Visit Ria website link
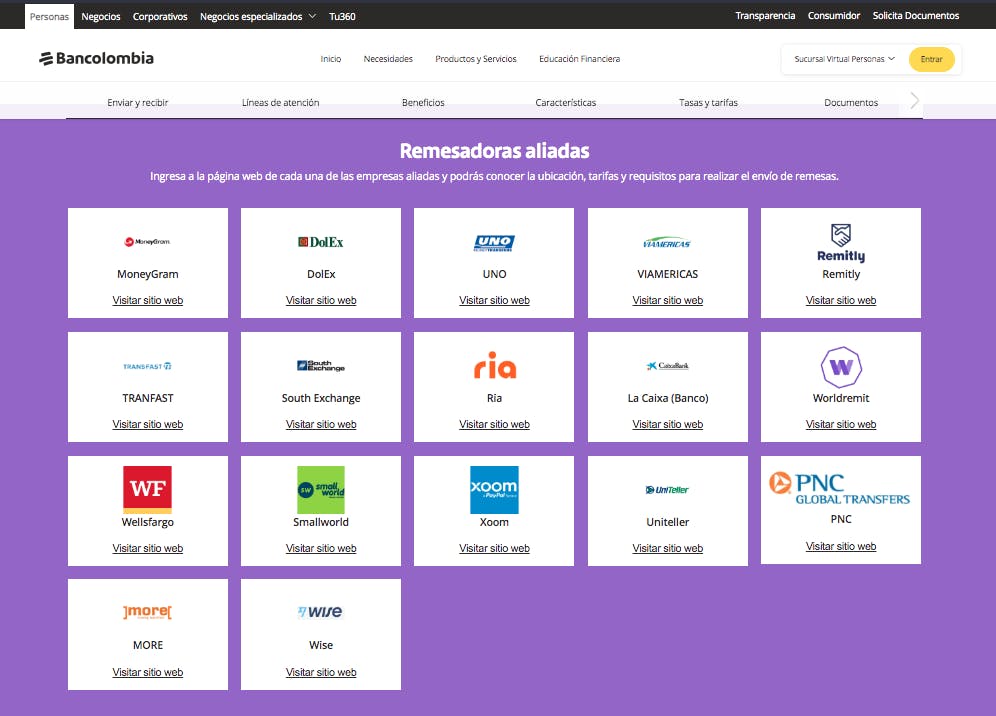This screenshot has height=716, width=996. [494, 424]
